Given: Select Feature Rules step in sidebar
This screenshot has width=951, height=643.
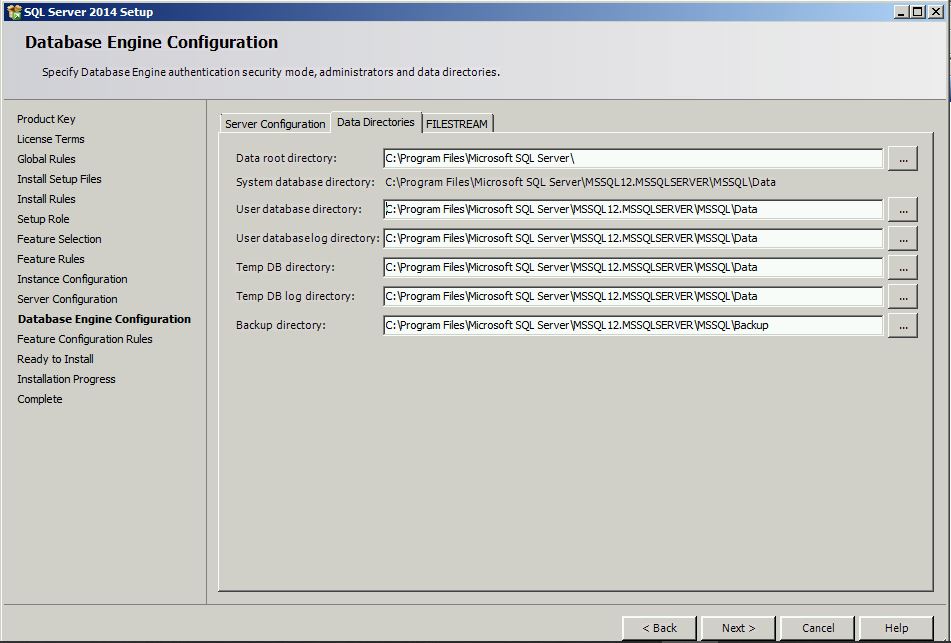Looking at the screenshot, I should (51, 259).
